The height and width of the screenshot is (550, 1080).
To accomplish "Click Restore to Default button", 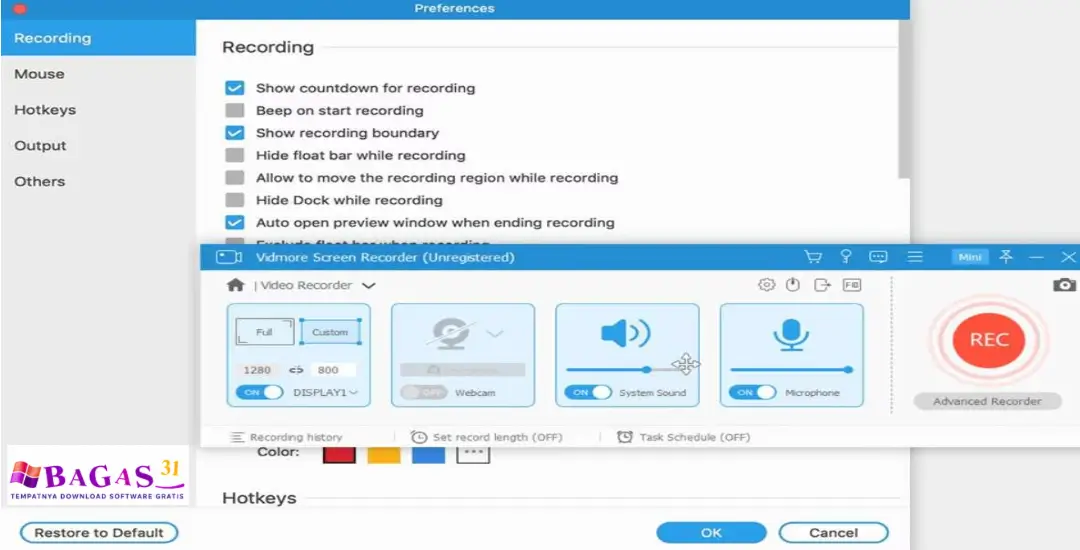I will pyautogui.click(x=99, y=533).
